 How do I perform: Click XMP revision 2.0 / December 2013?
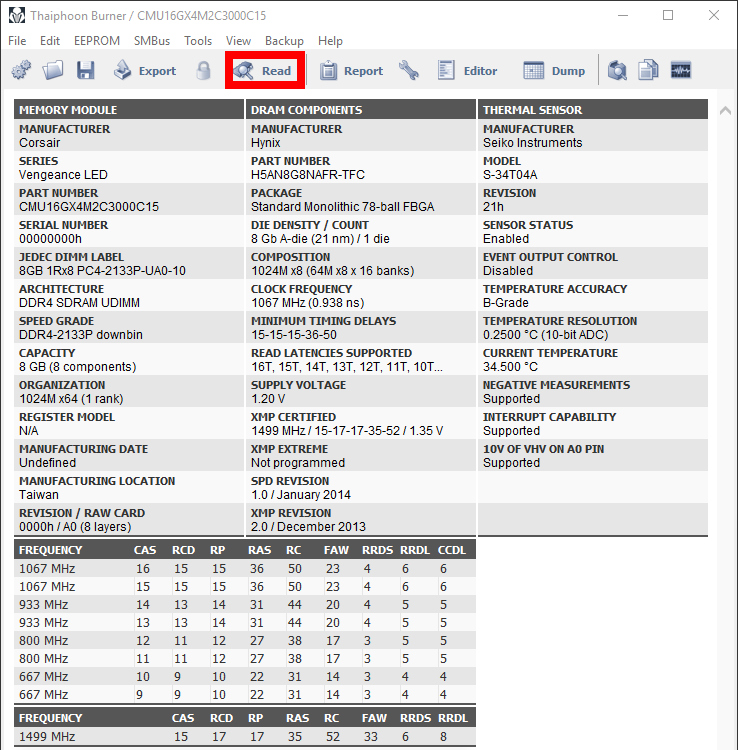308,527
